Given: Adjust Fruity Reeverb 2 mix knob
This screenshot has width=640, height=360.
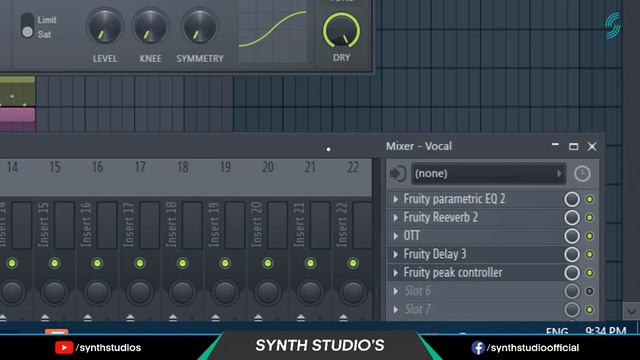Looking at the screenshot, I should (572, 218).
